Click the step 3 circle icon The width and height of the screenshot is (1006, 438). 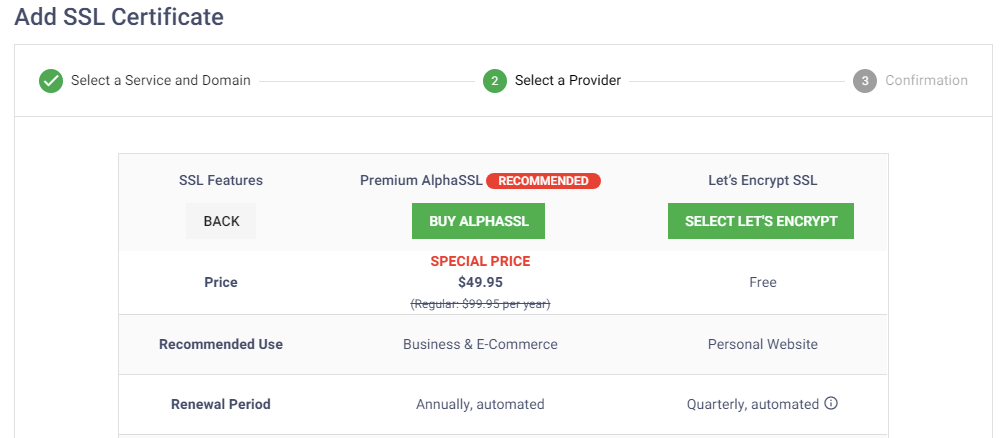point(865,81)
